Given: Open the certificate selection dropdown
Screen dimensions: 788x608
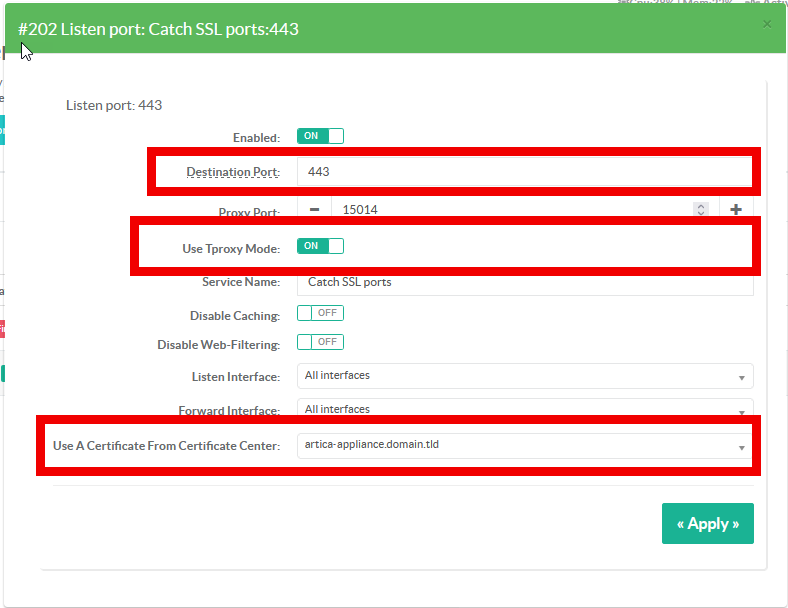Looking at the screenshot, I should click(x=525, y=445).
